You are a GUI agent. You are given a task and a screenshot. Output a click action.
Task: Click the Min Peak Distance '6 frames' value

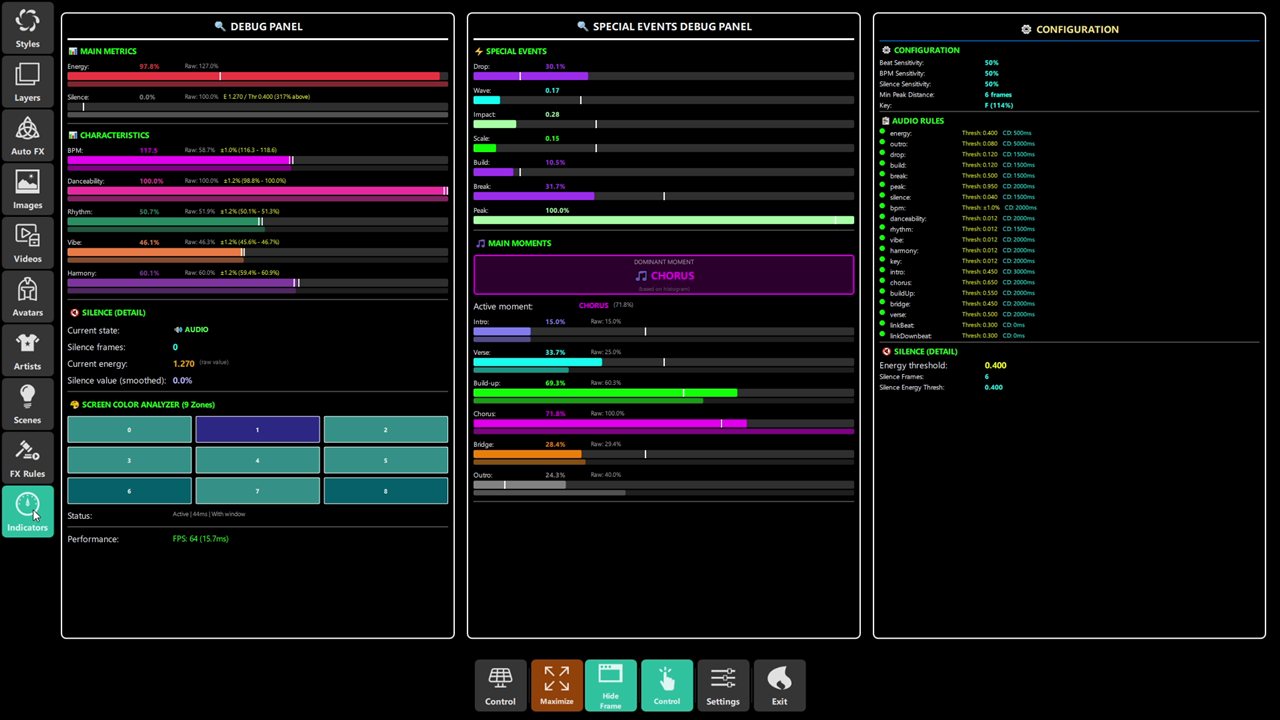[998, 95]
